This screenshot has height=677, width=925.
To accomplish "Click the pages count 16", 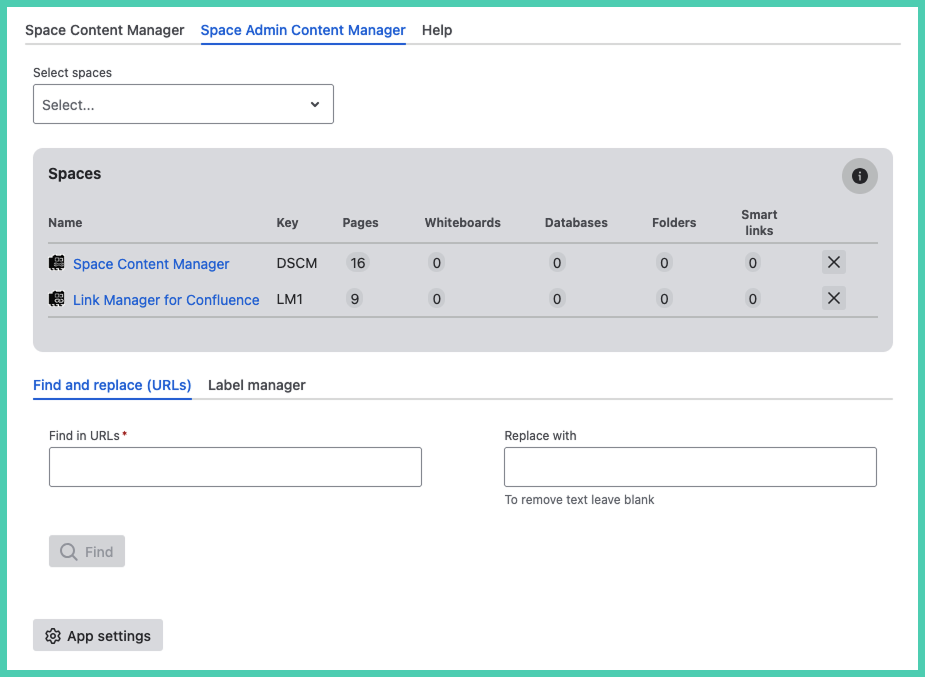I will point(357,263).
